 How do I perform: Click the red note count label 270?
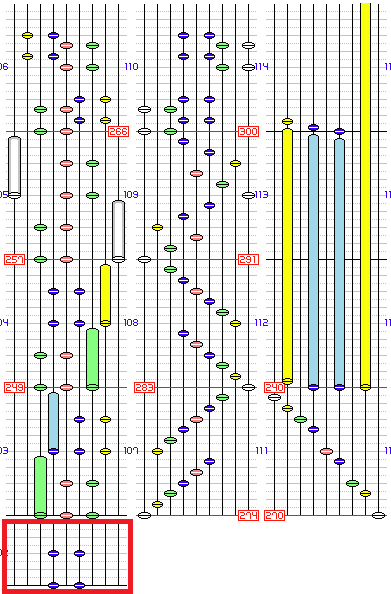(275, 515)
